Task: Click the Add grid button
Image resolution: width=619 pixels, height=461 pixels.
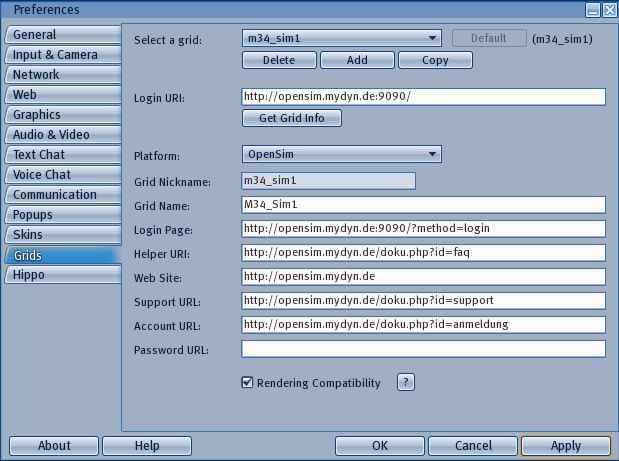Action: [x=357, y=60]
